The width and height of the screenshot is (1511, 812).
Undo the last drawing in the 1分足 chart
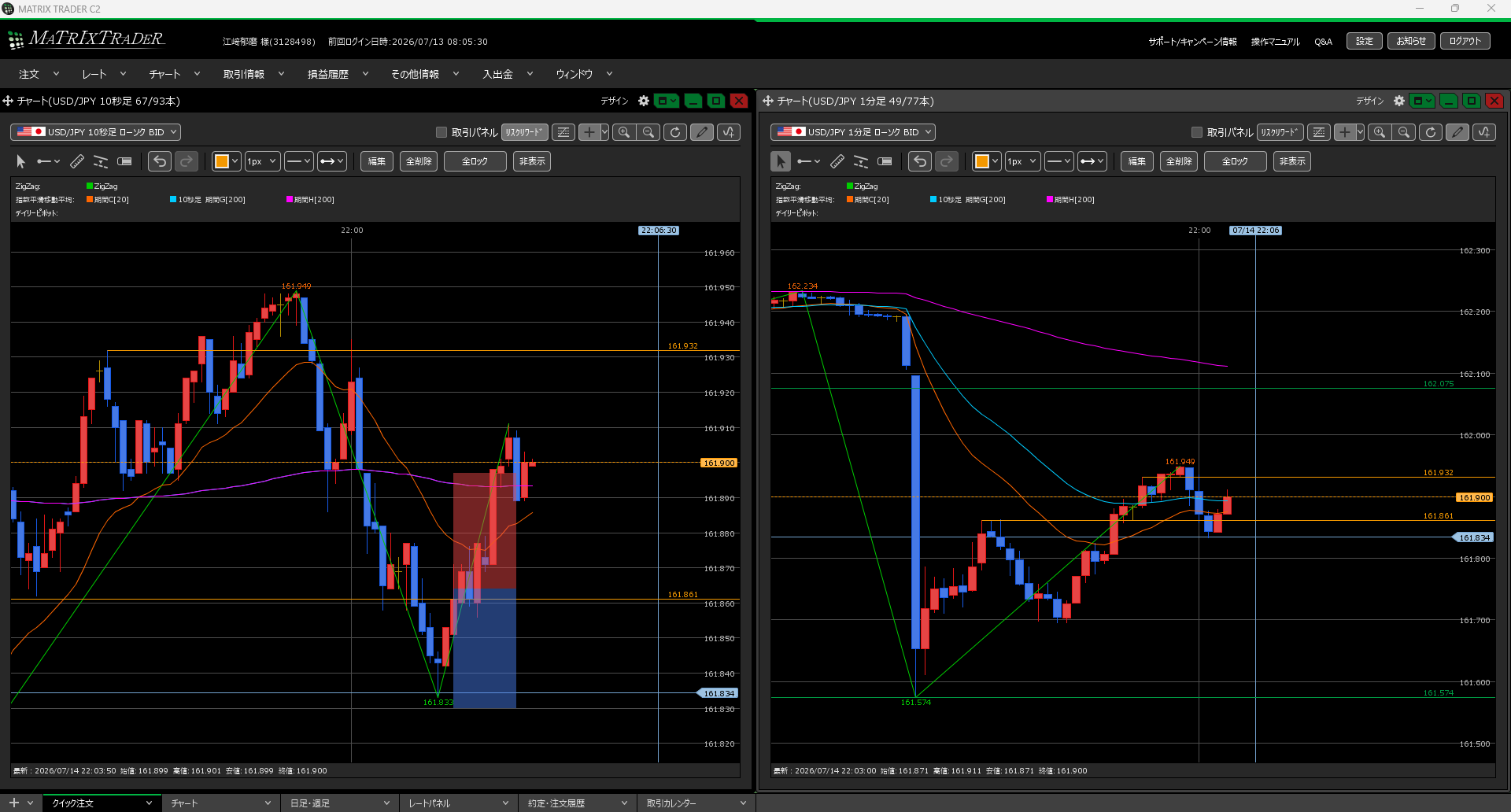[x=920, y=161]
